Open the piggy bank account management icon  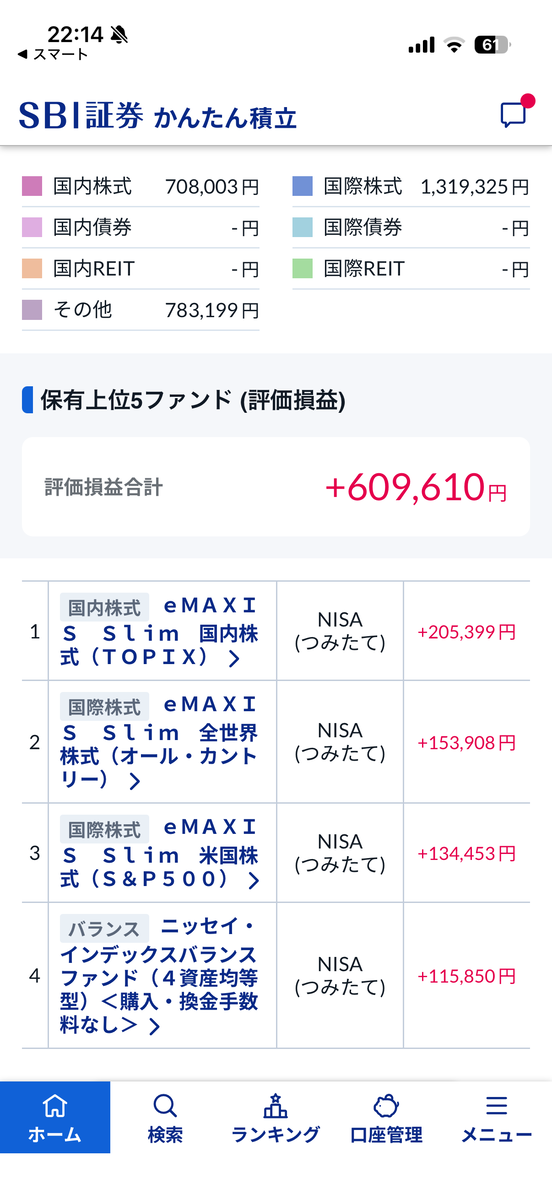click(x=386, y=1106)
